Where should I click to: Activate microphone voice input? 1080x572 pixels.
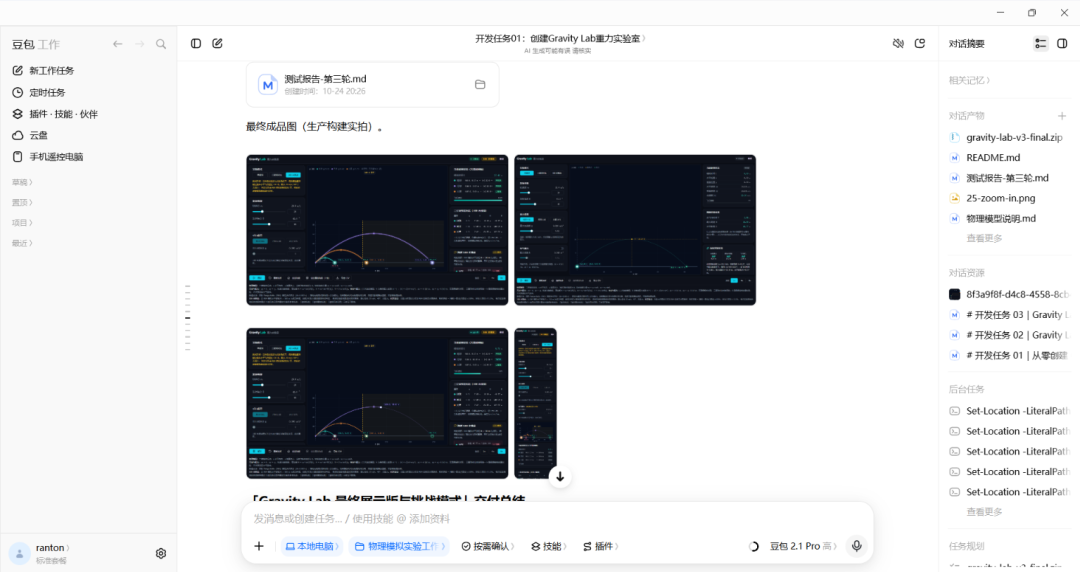coord(856,546)
